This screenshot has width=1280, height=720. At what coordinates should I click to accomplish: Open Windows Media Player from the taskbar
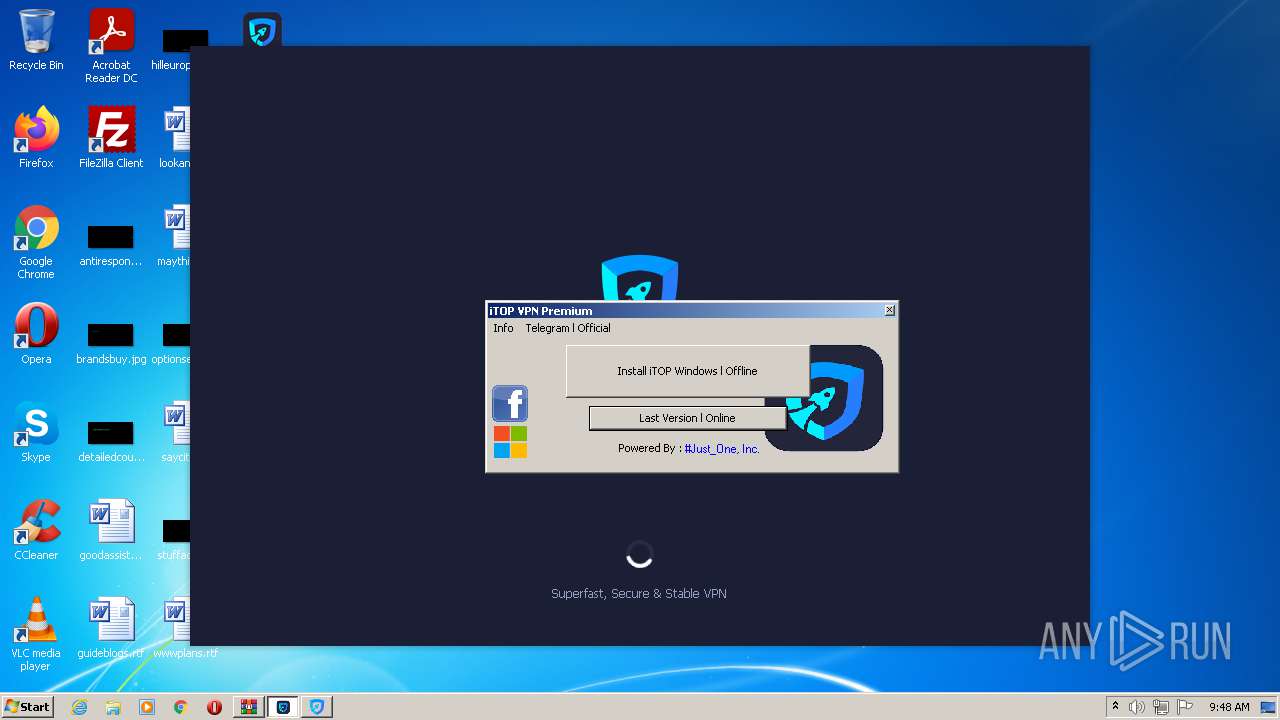(147, 707)
